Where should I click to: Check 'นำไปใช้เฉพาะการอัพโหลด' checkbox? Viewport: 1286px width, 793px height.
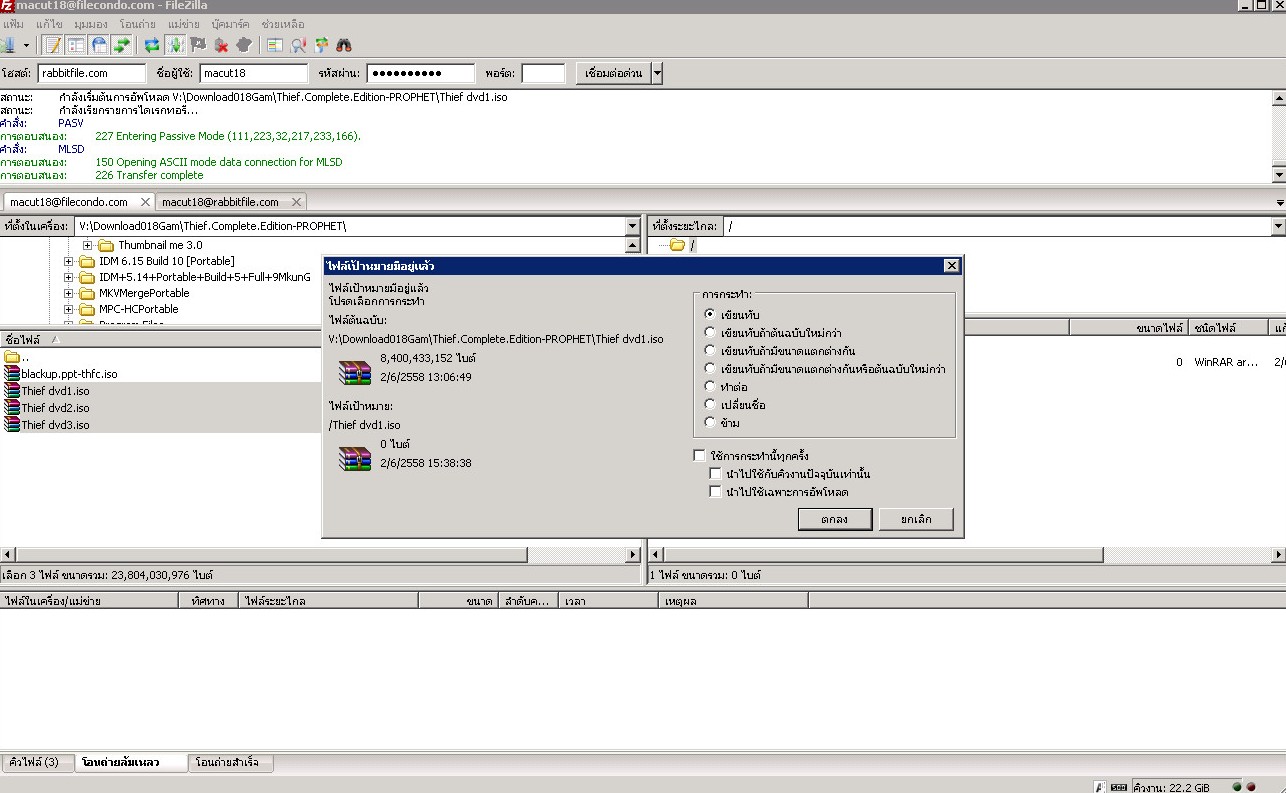(x=715, y=492)
